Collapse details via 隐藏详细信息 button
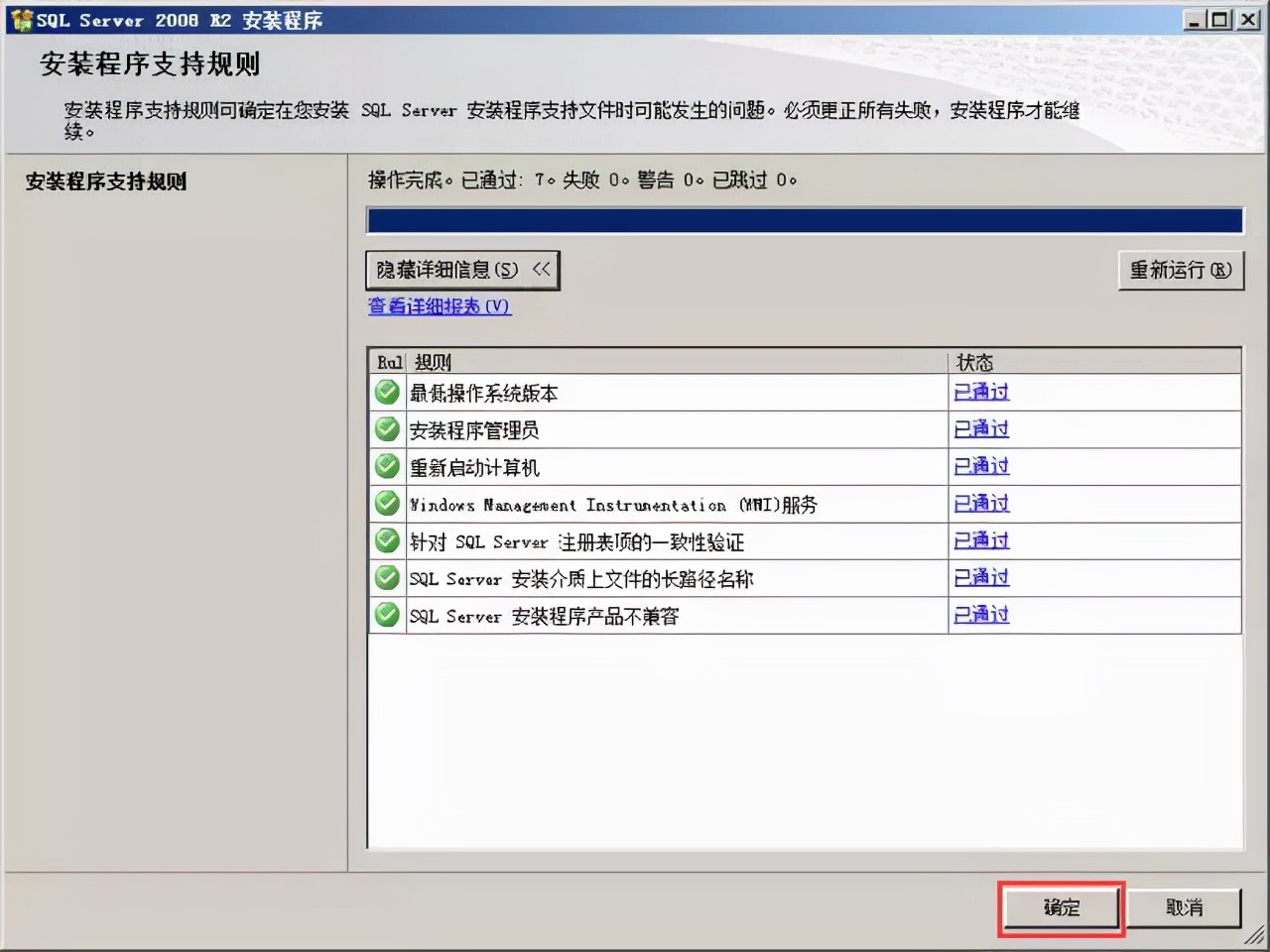This screenshot has height=952, width=1270. tap(461, 269)
